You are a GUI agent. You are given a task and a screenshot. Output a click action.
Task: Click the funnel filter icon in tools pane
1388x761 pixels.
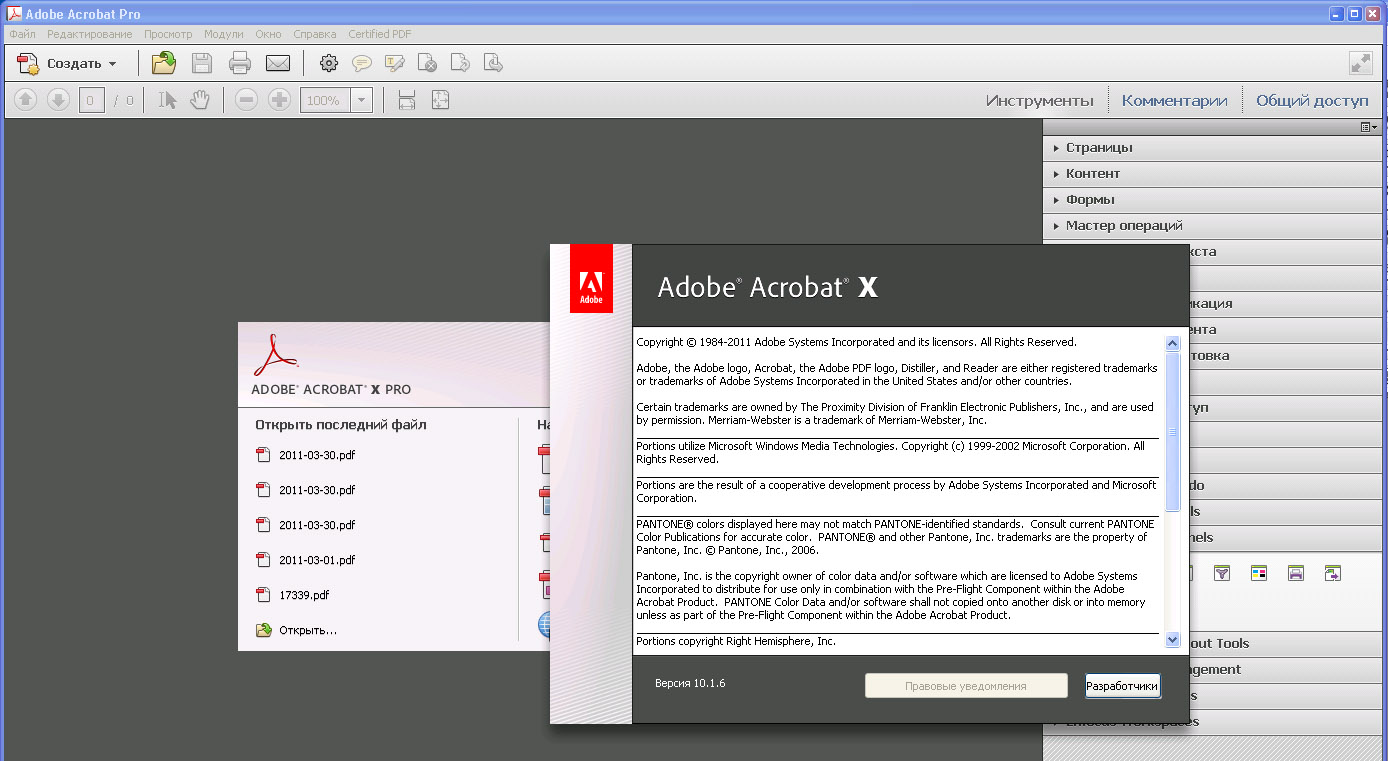pos(1222,573)
